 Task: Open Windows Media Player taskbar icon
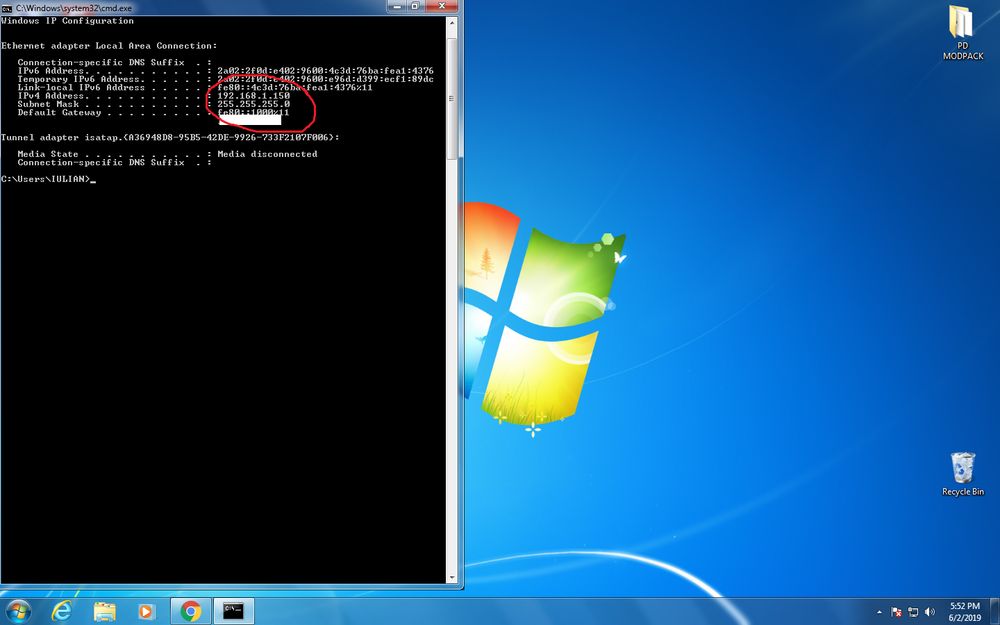(x=146, y=612)
